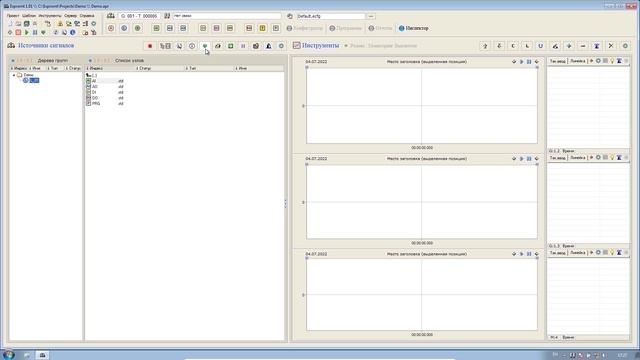The width and height of the screenshot is (640, 360).
Task: Click the application's taskbar button
Action: coord(42,355)
